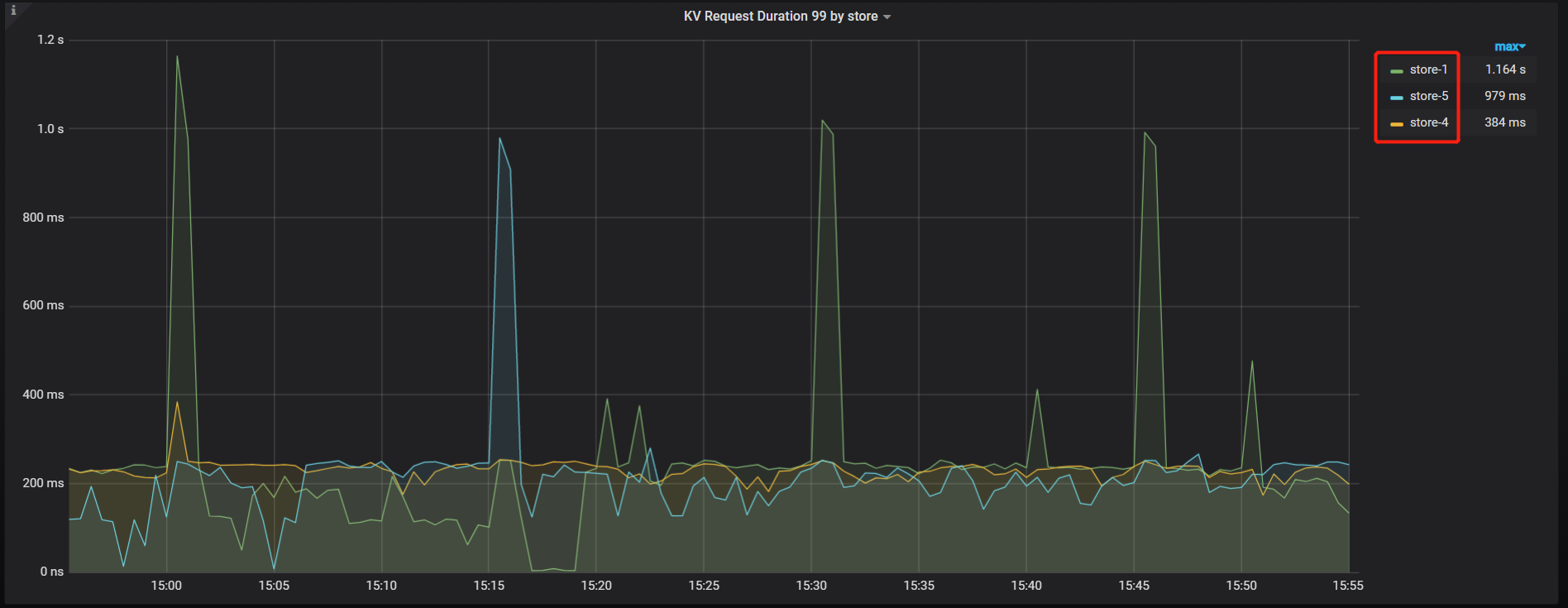Click the 800 ms y-axis label
The image size is (1568, 608).
tap(43, 218)
